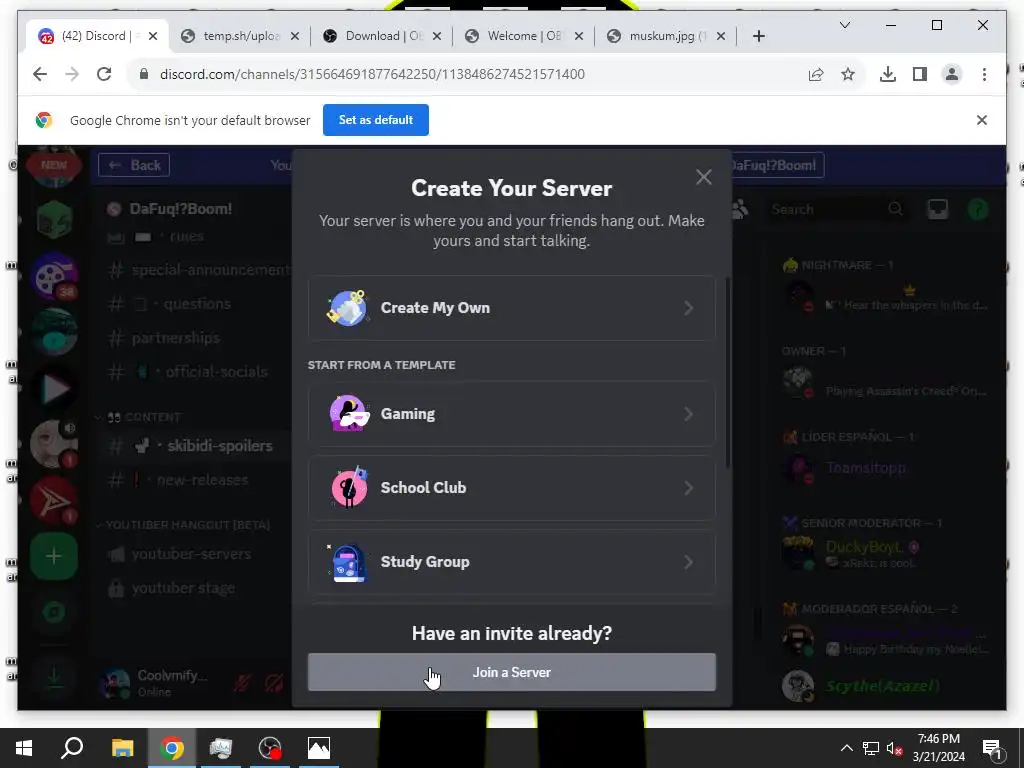Dismiss the default browser notification bar
The height and width of the screenshot is (768, 1024).
click(x=982, y=120)
